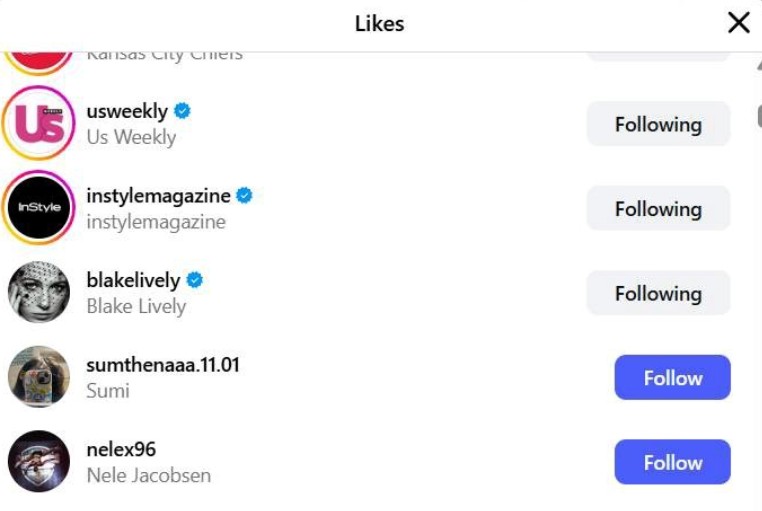Image resolution: width=762 pixels, height=511 pixels.
Task: Open the instylemagazine username link
Action: [x=158, y=195]
